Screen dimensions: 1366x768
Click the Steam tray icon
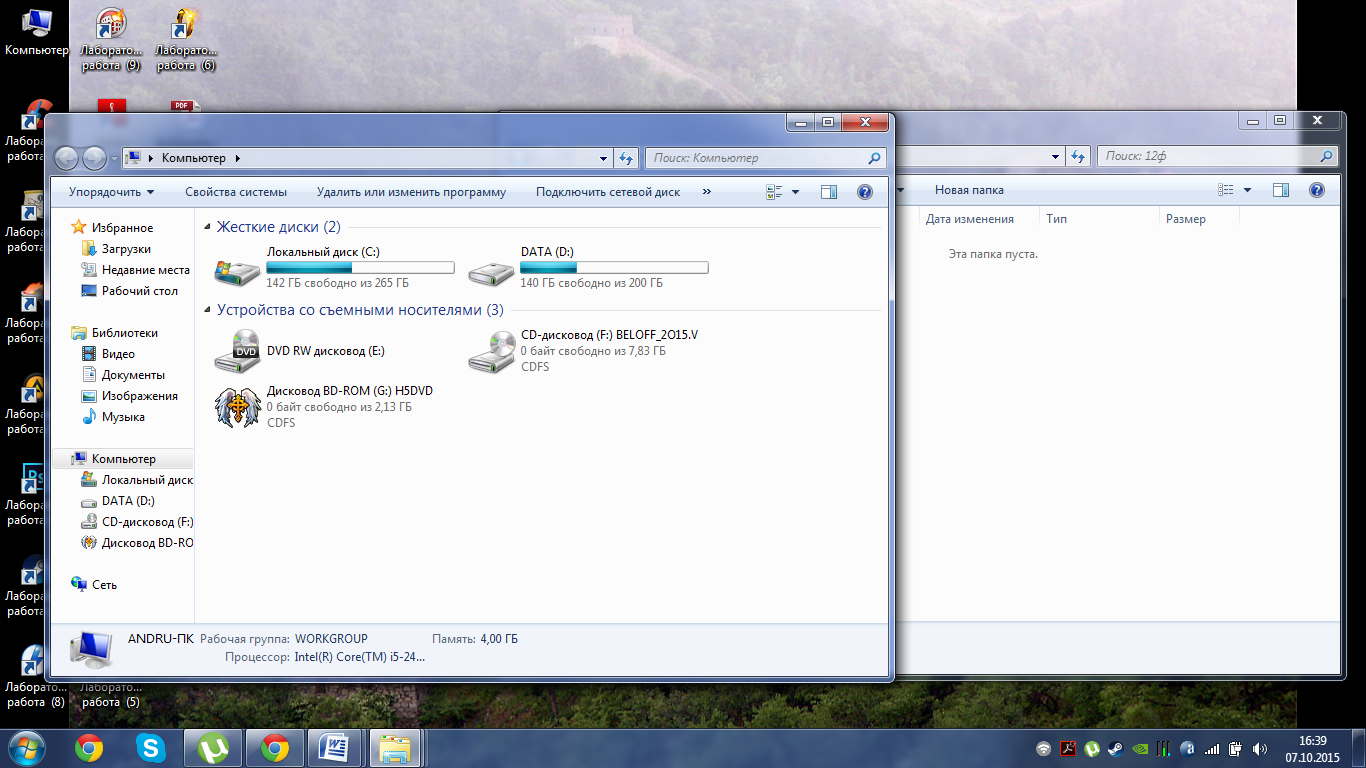(x=1115, y=748)
